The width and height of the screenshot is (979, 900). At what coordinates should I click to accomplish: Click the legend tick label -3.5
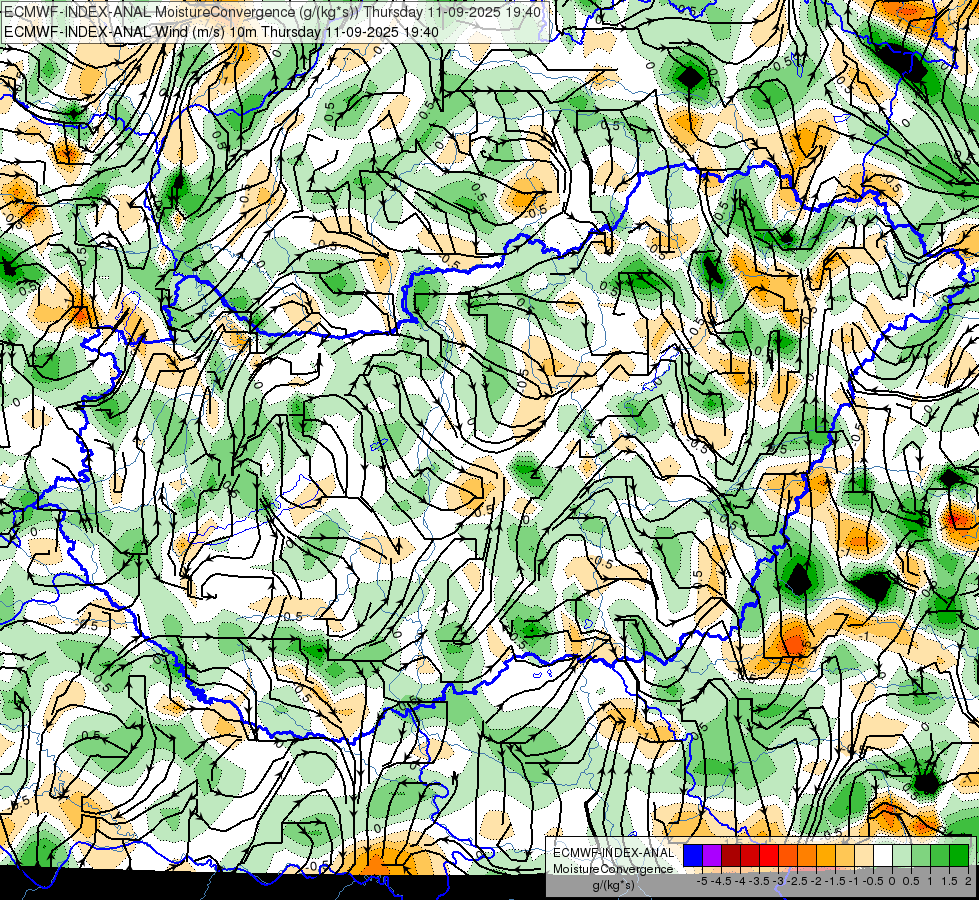click(x=759, y=881)
